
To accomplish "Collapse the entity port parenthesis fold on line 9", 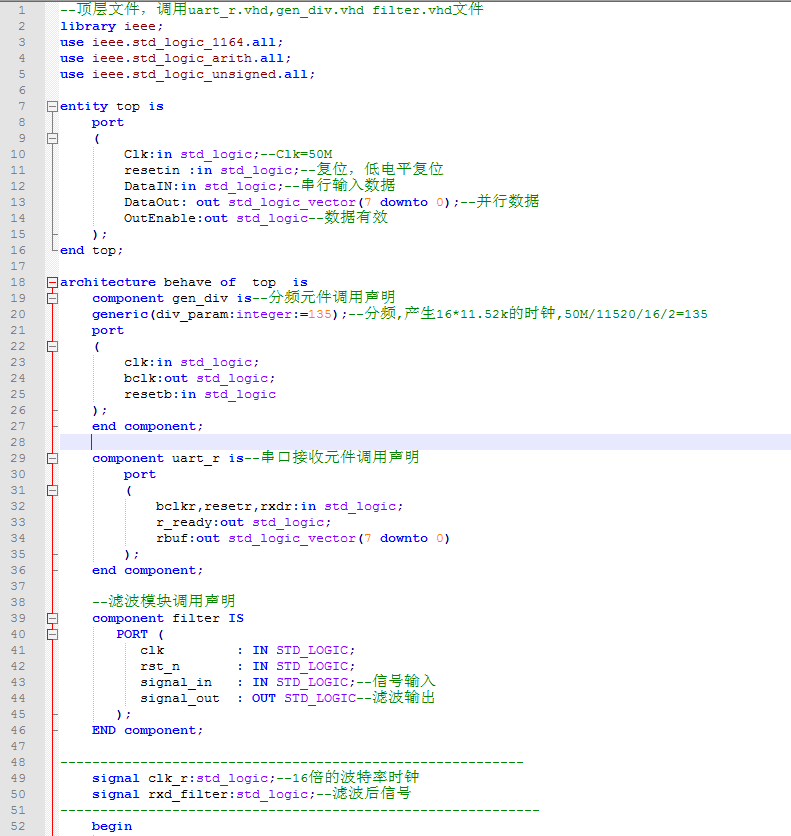I will (x=52, y=139).
